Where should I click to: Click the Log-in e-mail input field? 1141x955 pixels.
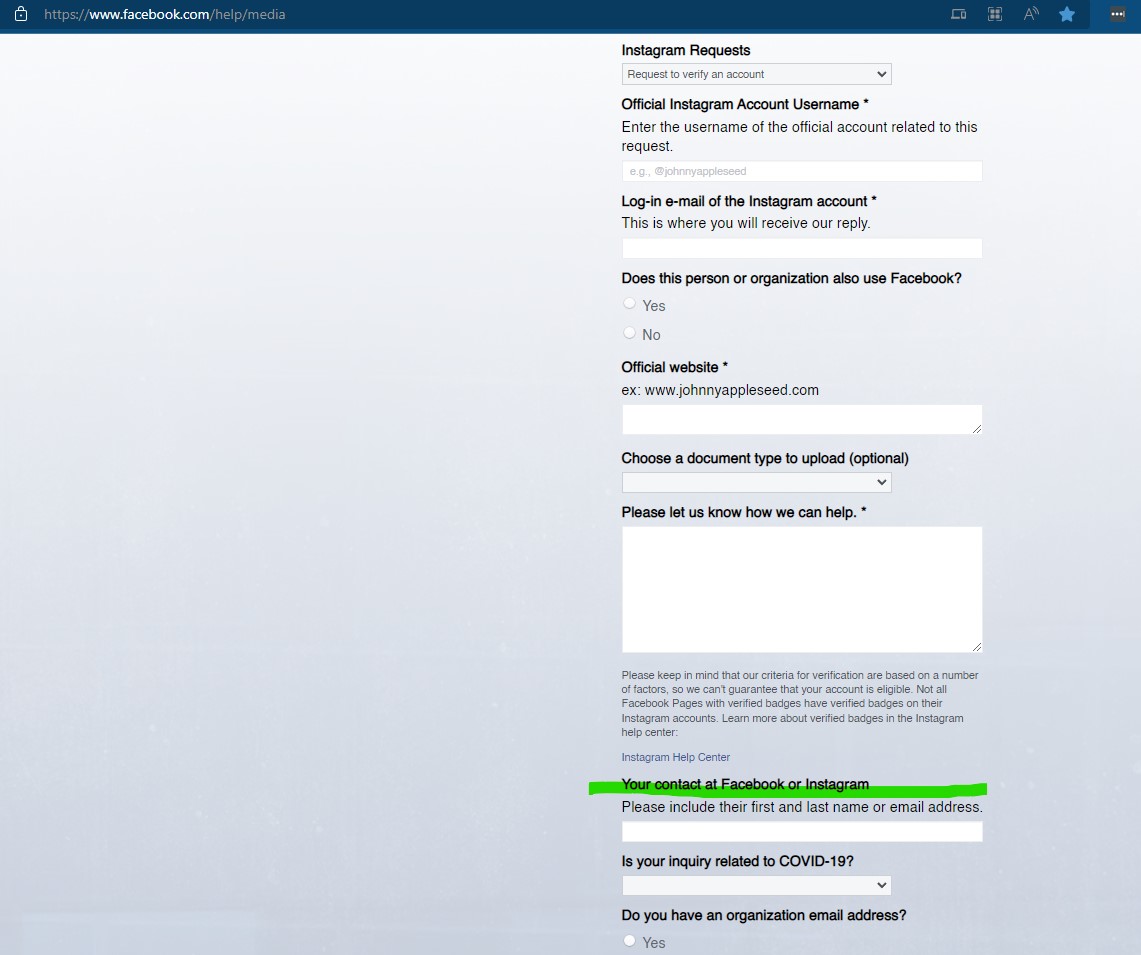click(802, 248)
